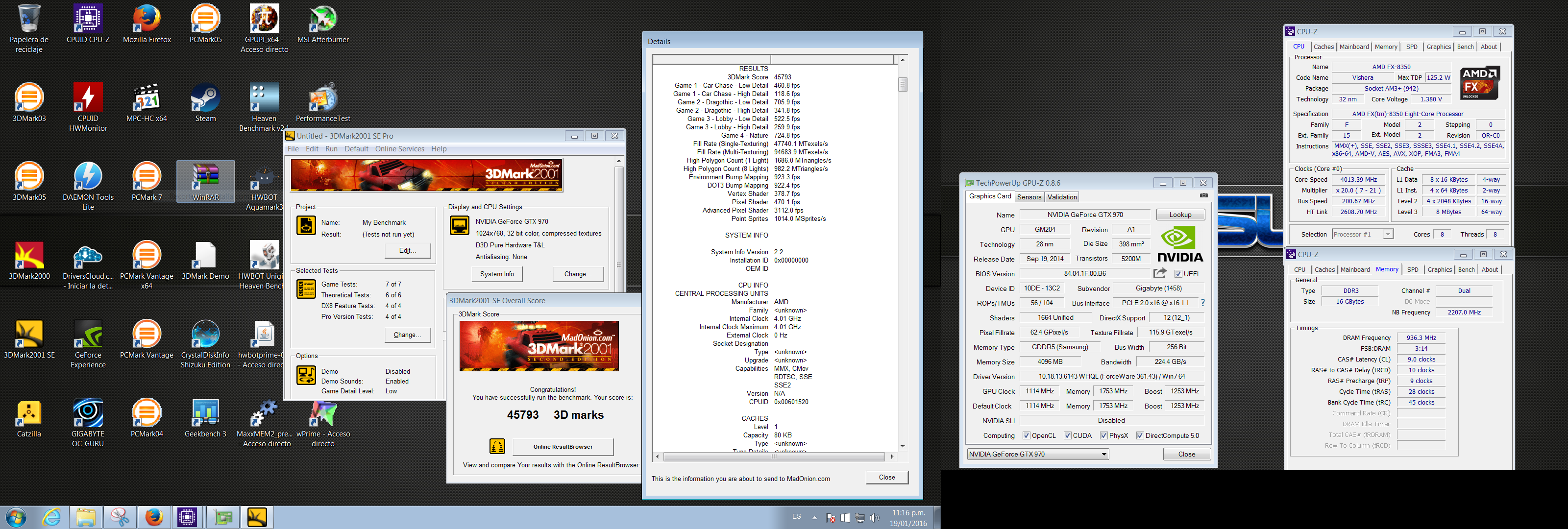Click Lookup button in GPU-Z

coord(1179,214)
